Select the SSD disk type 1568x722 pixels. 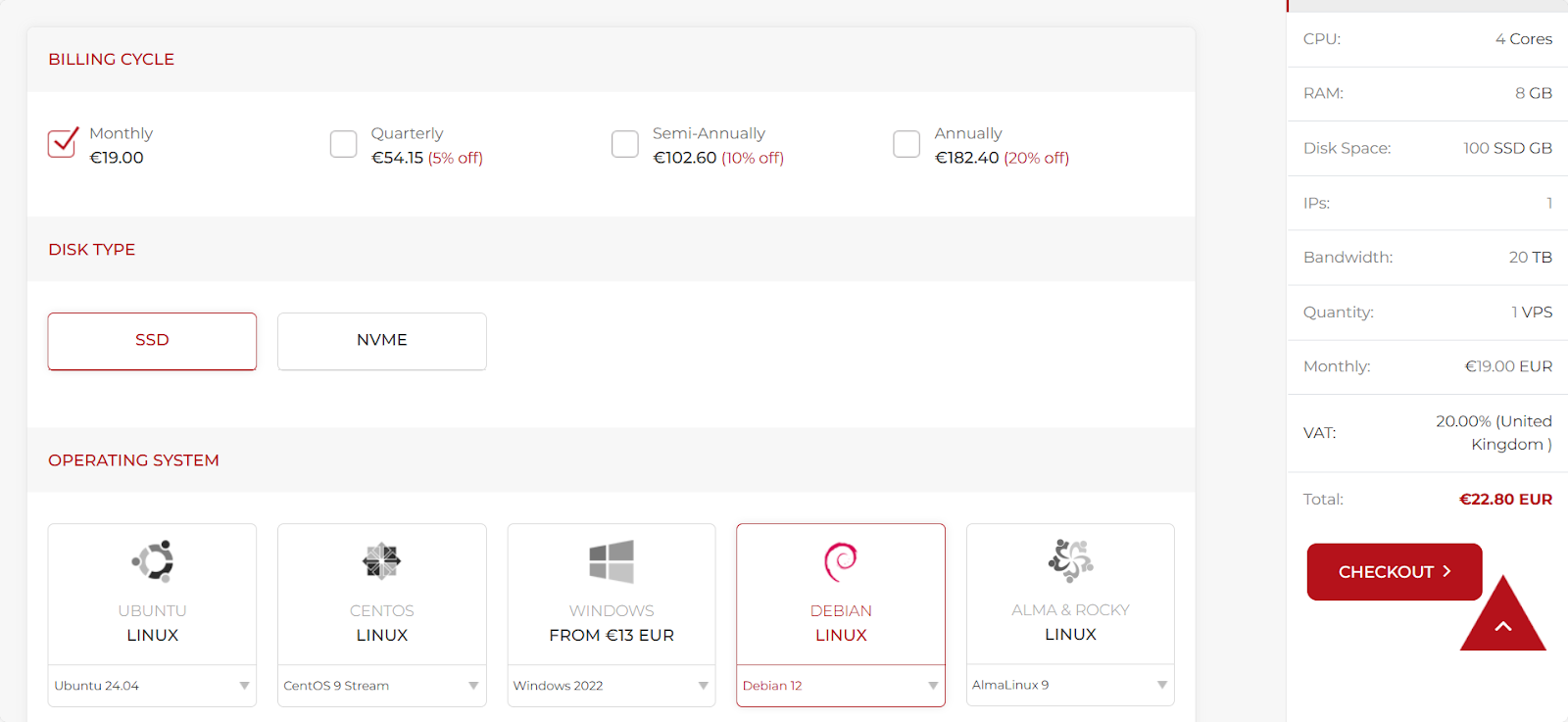[x=152, y=341]
